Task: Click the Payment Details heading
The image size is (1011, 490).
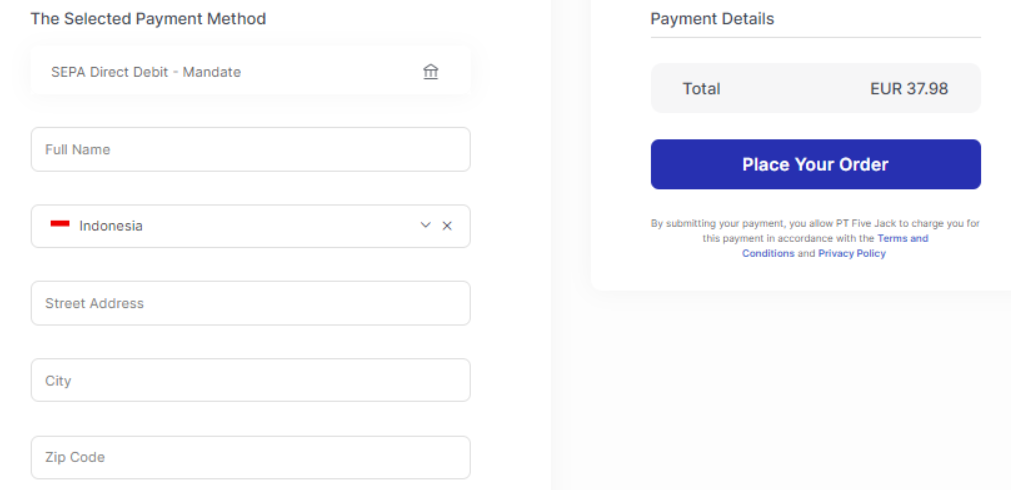Action: click(712, 19)
